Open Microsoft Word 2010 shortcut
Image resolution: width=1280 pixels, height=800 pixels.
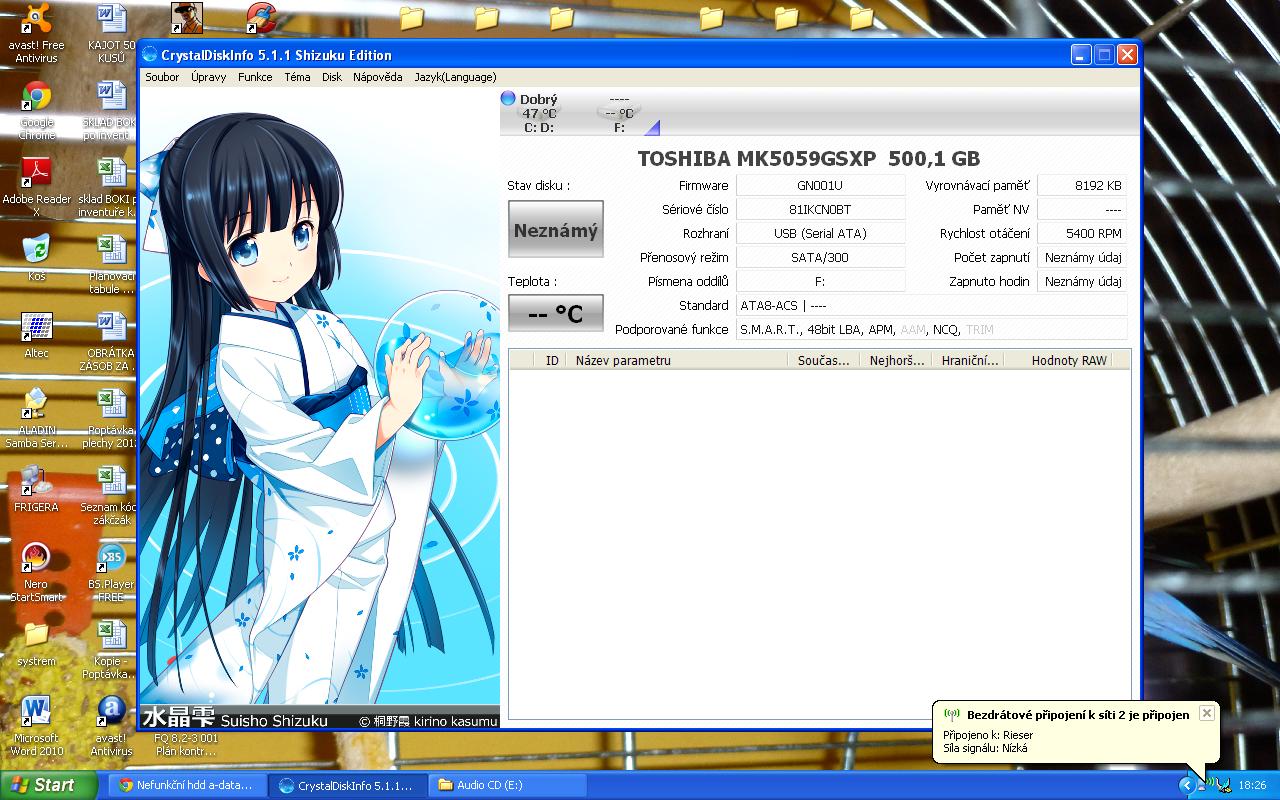36,726
